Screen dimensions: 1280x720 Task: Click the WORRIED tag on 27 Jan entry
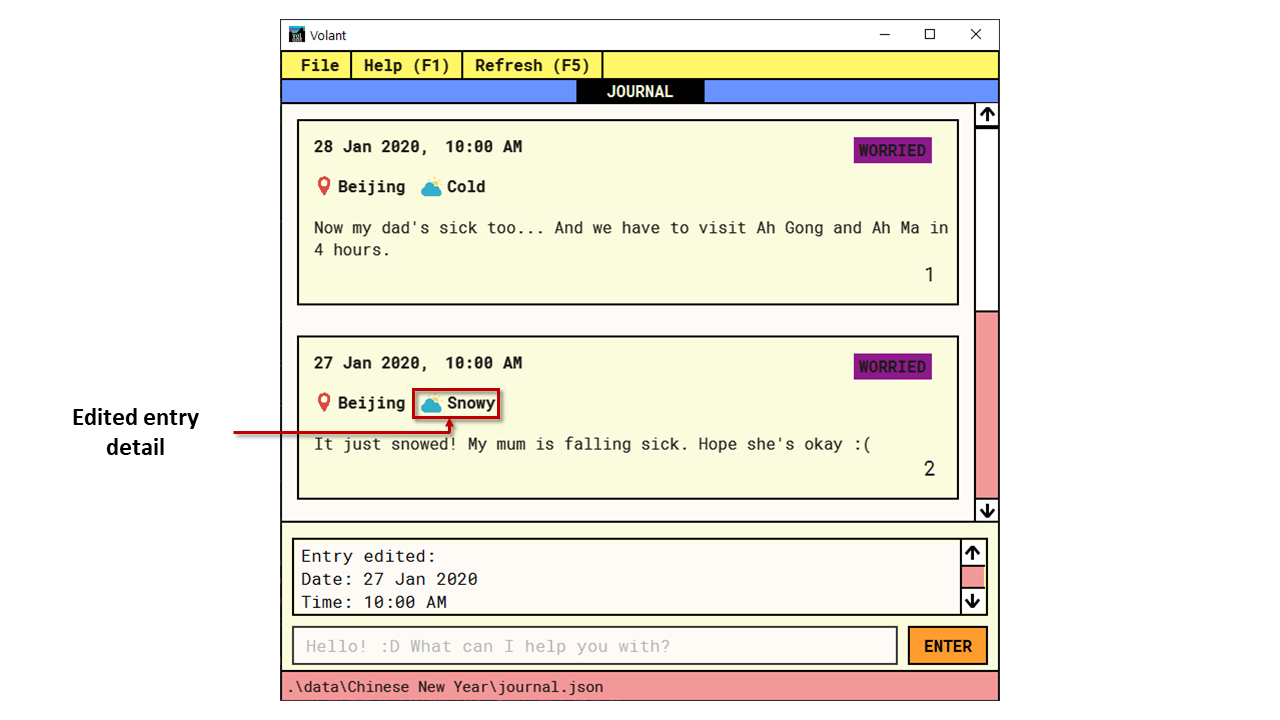tap(892, 366)
